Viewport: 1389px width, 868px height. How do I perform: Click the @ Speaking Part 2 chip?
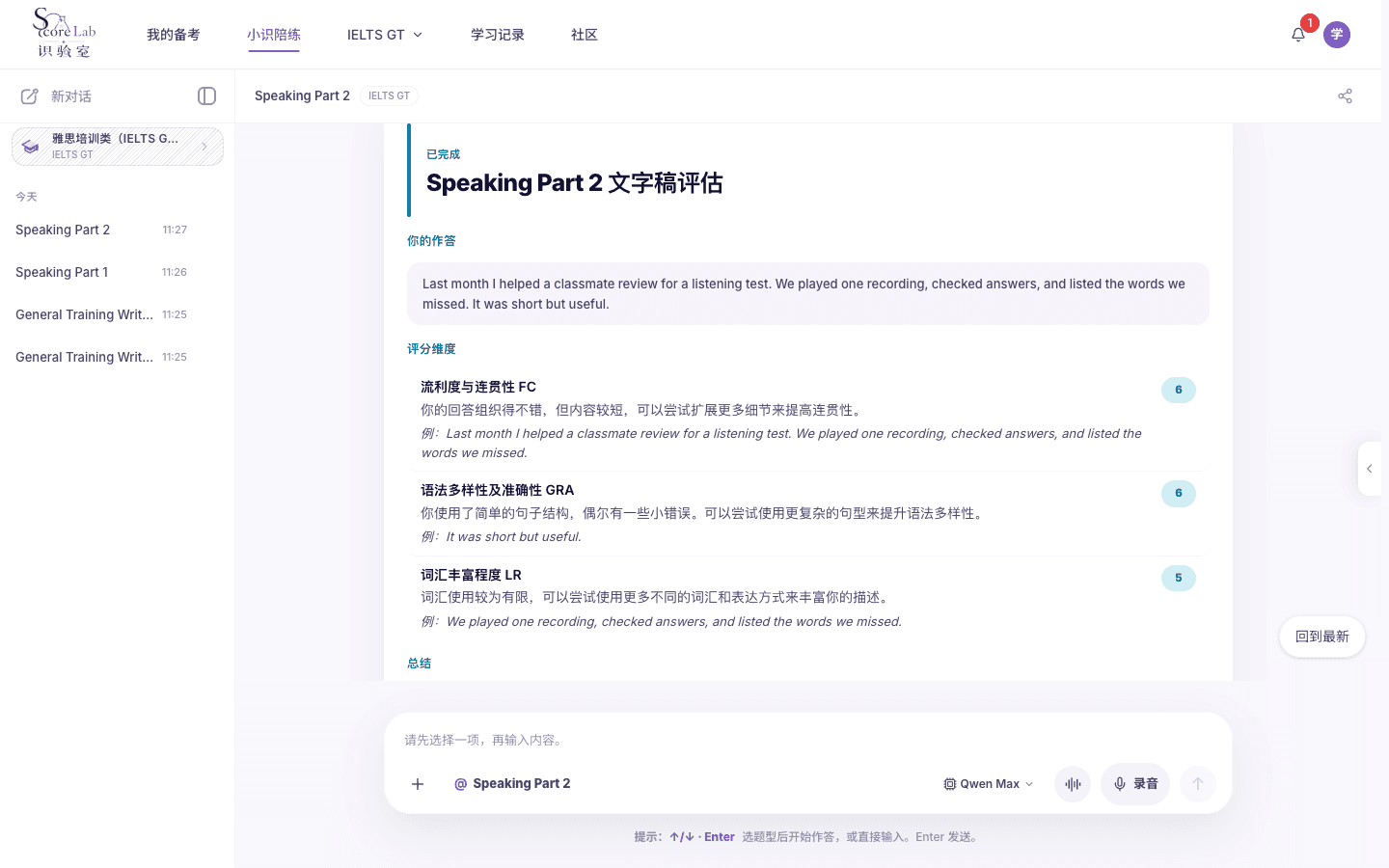(x=512, y=784)
